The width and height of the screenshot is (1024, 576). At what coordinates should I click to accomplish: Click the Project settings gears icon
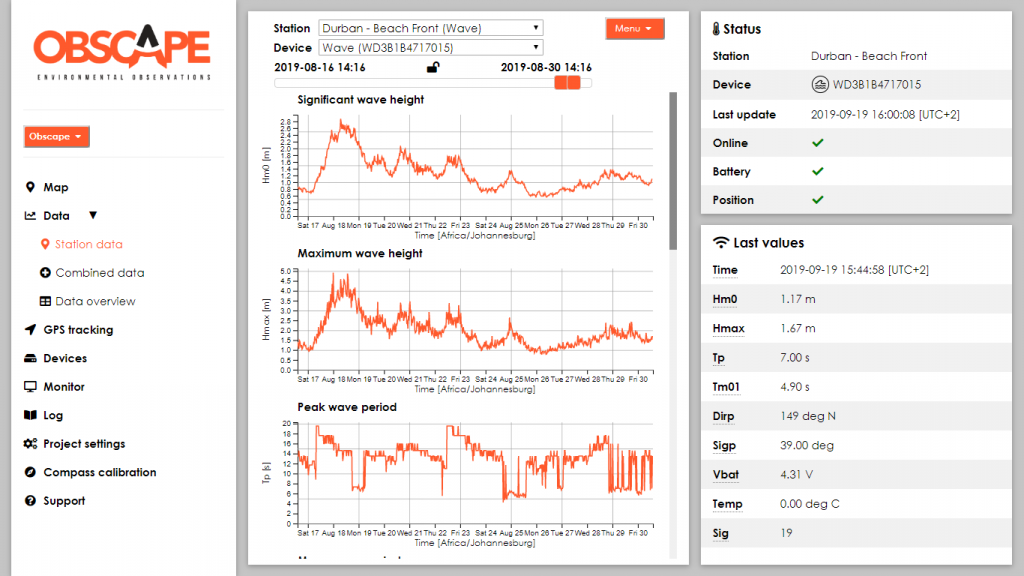30,444
